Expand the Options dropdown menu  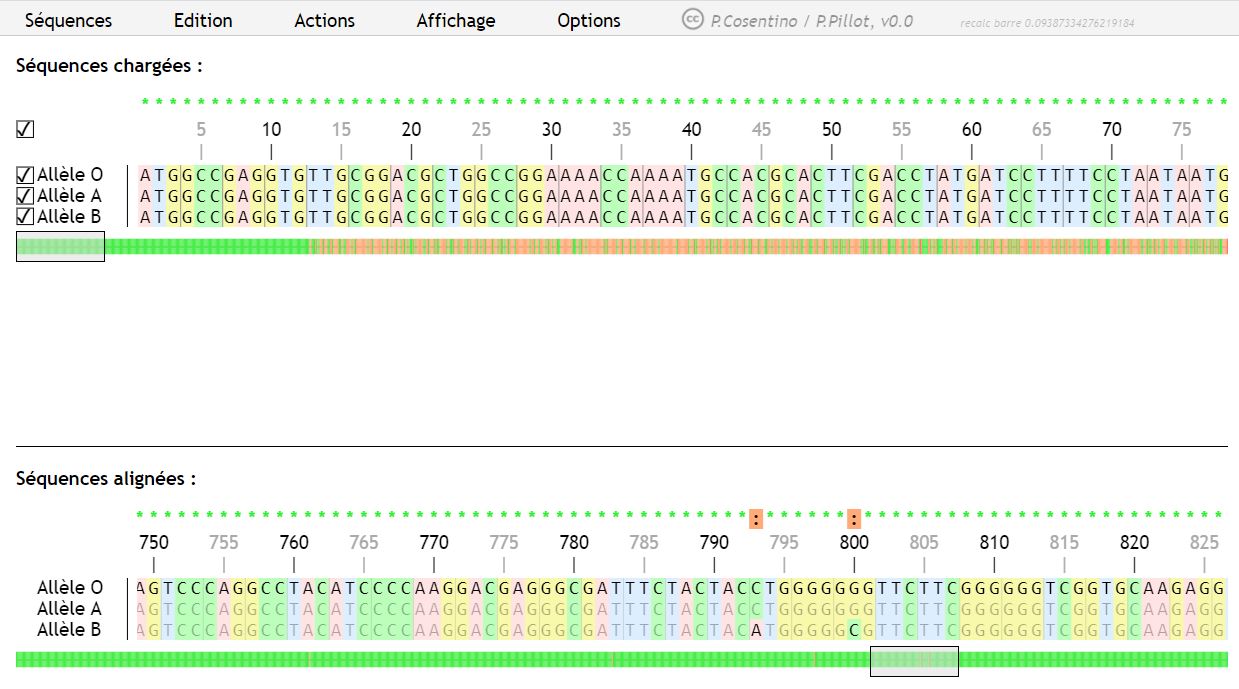click(589, 20)
